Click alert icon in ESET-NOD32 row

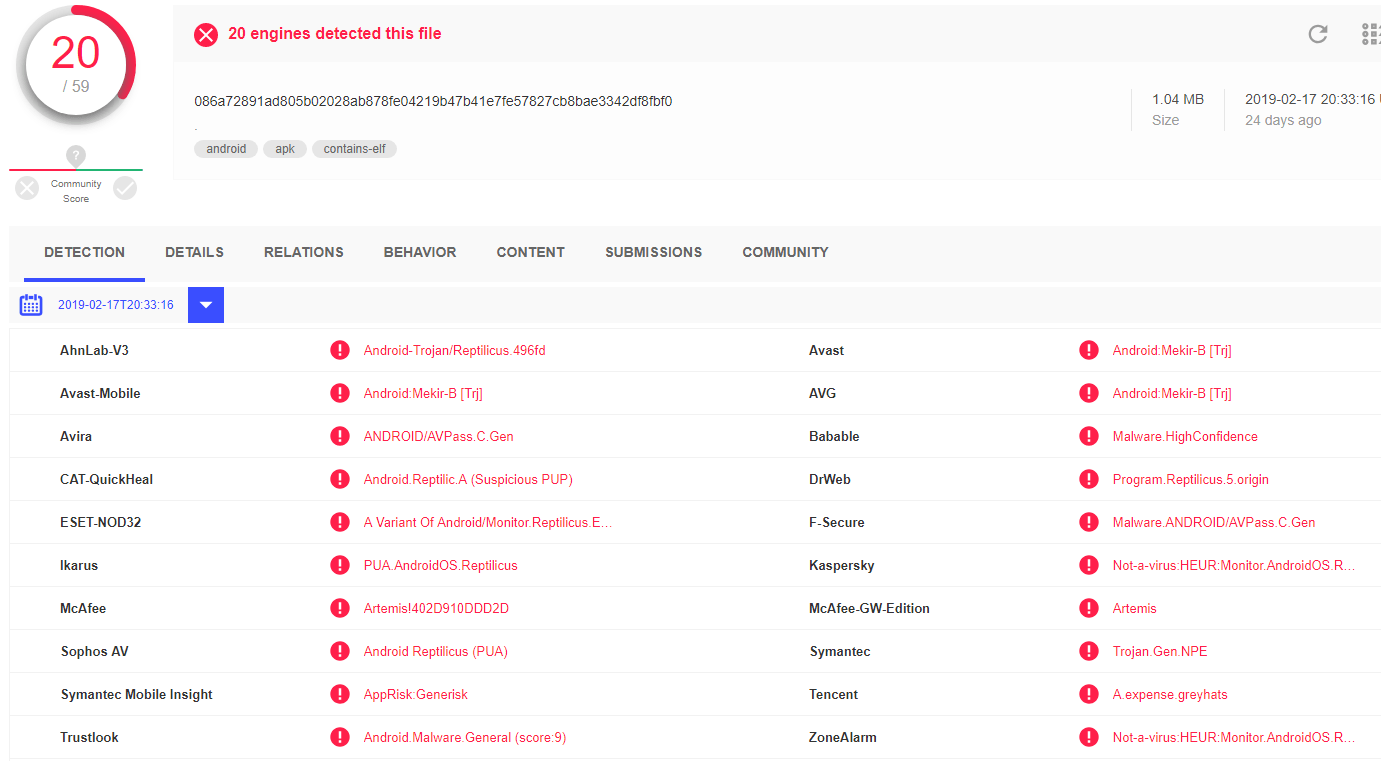click(340, 522)
